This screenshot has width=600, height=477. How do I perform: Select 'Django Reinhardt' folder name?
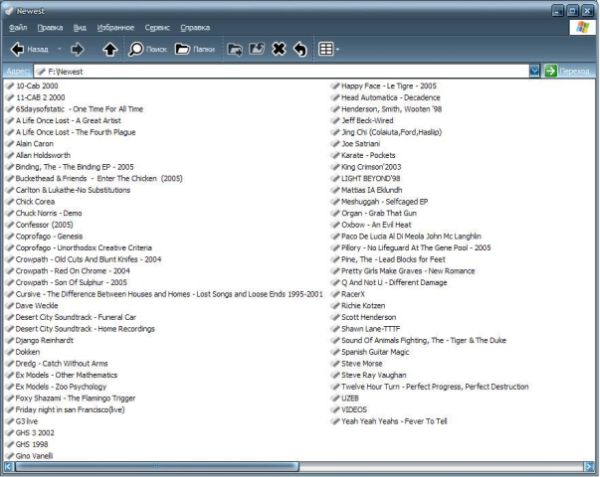tap(44, 340)
